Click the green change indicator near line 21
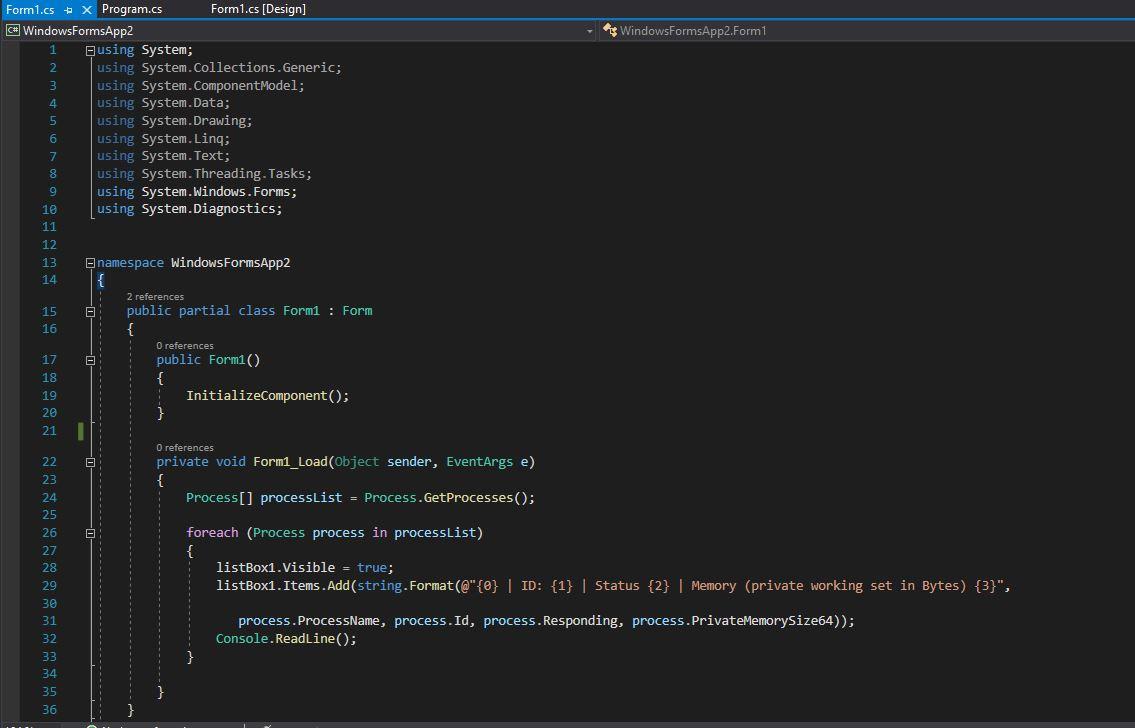 (x=80, y=430)
